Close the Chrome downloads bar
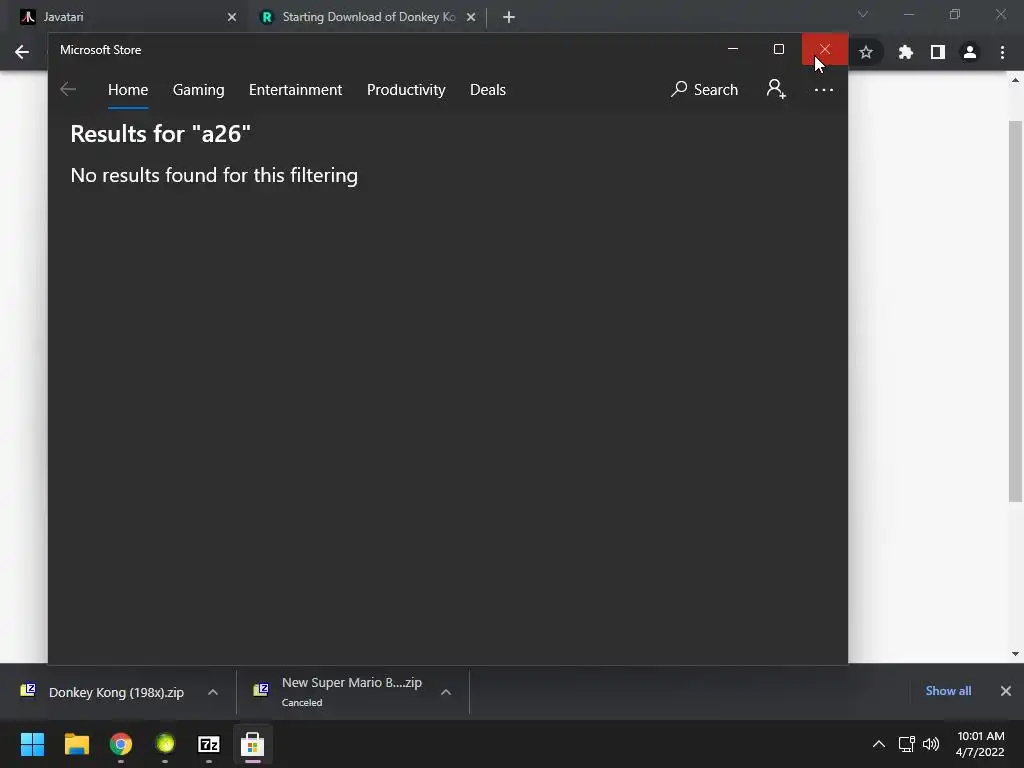 tap(1006, 691)
